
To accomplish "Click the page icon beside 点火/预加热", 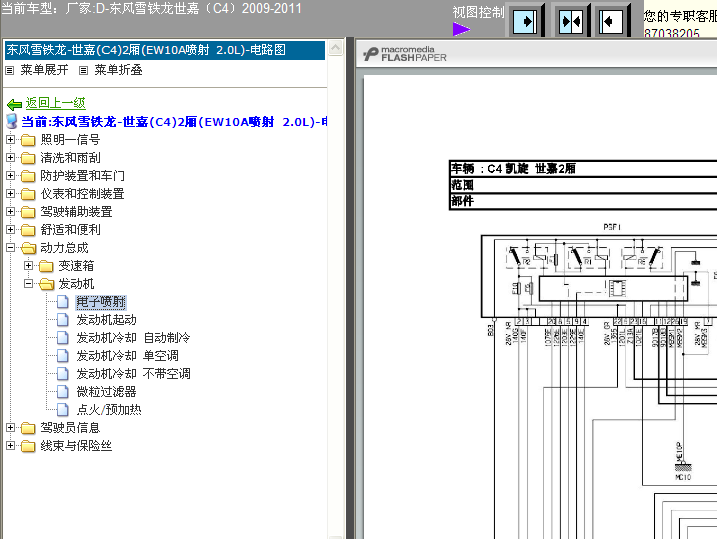I will click(63, 410).
